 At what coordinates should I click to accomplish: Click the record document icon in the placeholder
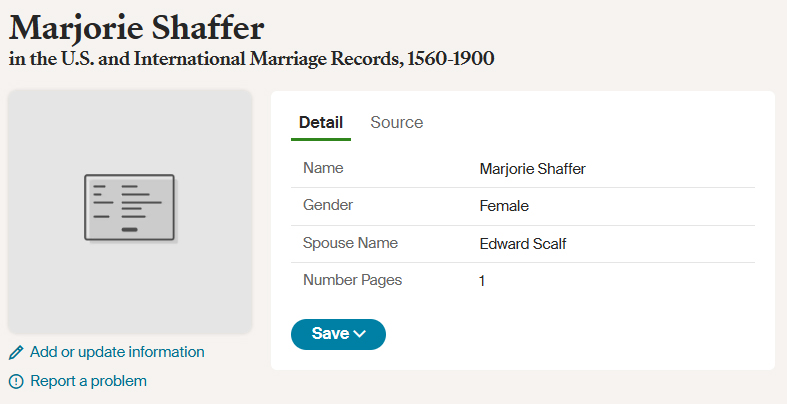click(130, 208)
